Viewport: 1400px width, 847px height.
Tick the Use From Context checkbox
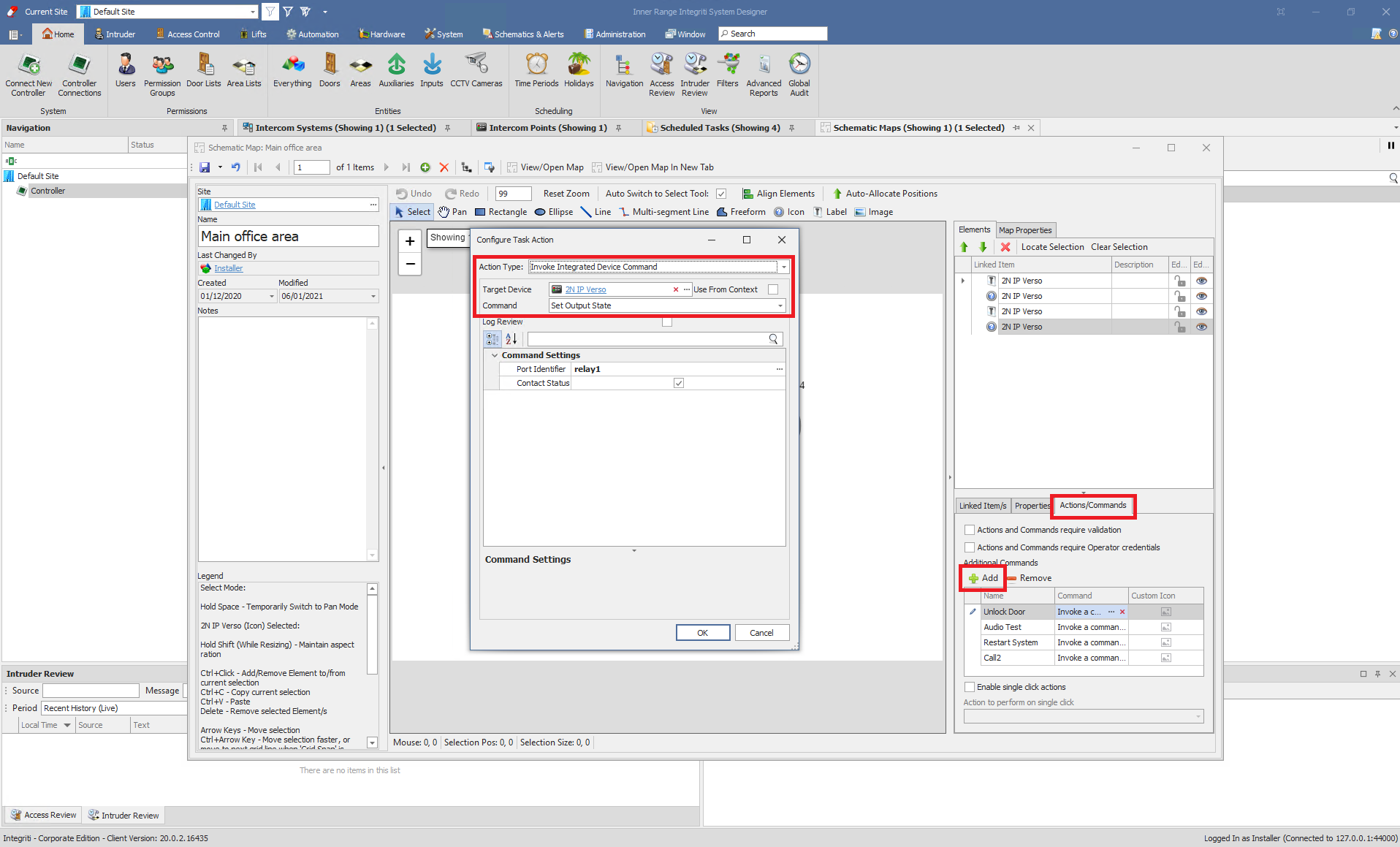(x=773, y=289)
